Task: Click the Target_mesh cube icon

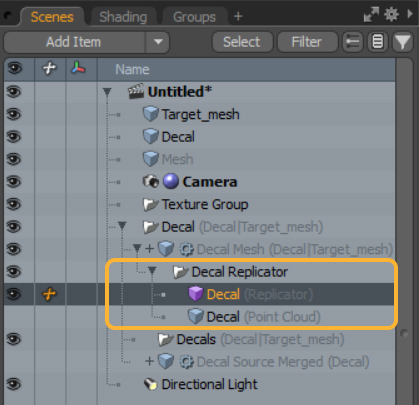Action: tap(151, 114)
